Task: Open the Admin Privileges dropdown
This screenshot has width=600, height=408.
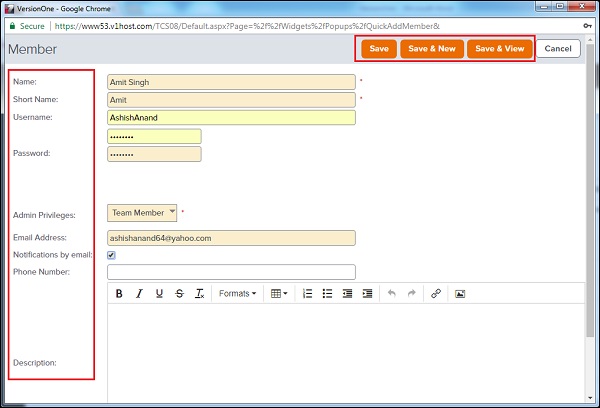Action: (x=142, y=213)
